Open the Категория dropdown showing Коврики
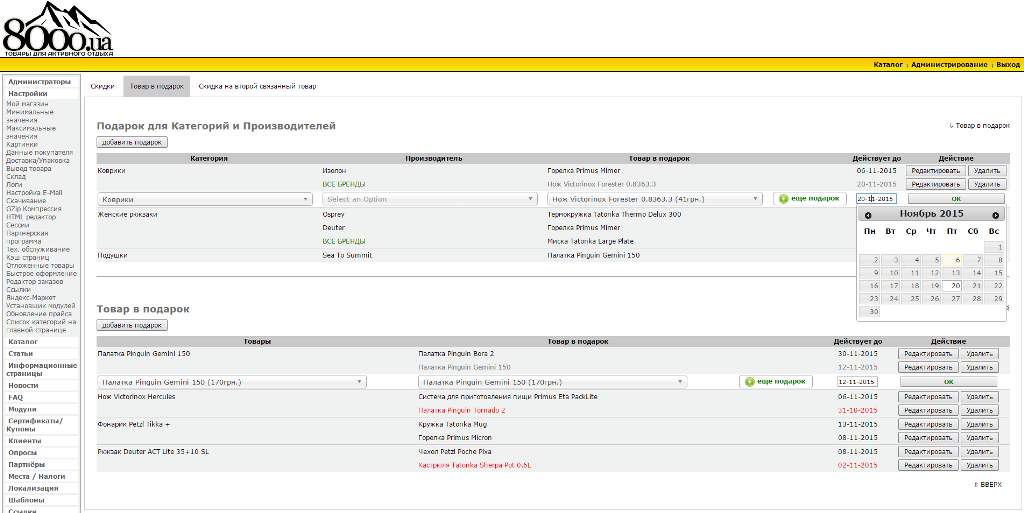The height and width of the screenshot is (513, 1024). tap(205, 199)
